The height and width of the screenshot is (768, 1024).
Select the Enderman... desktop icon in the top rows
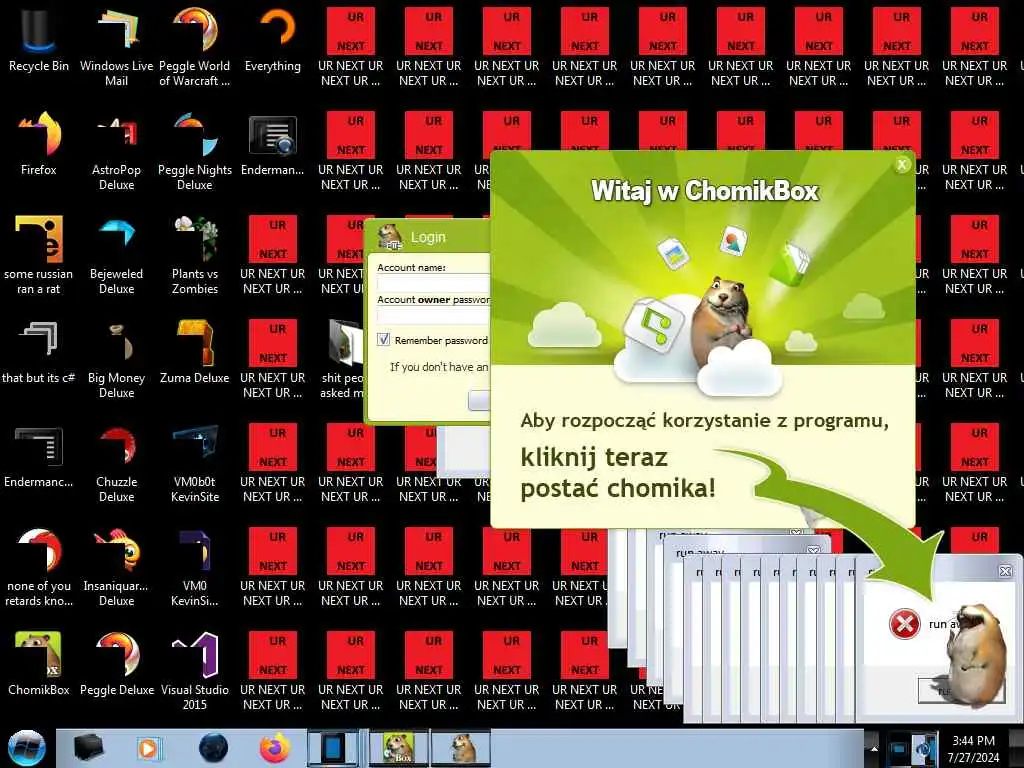273,145
